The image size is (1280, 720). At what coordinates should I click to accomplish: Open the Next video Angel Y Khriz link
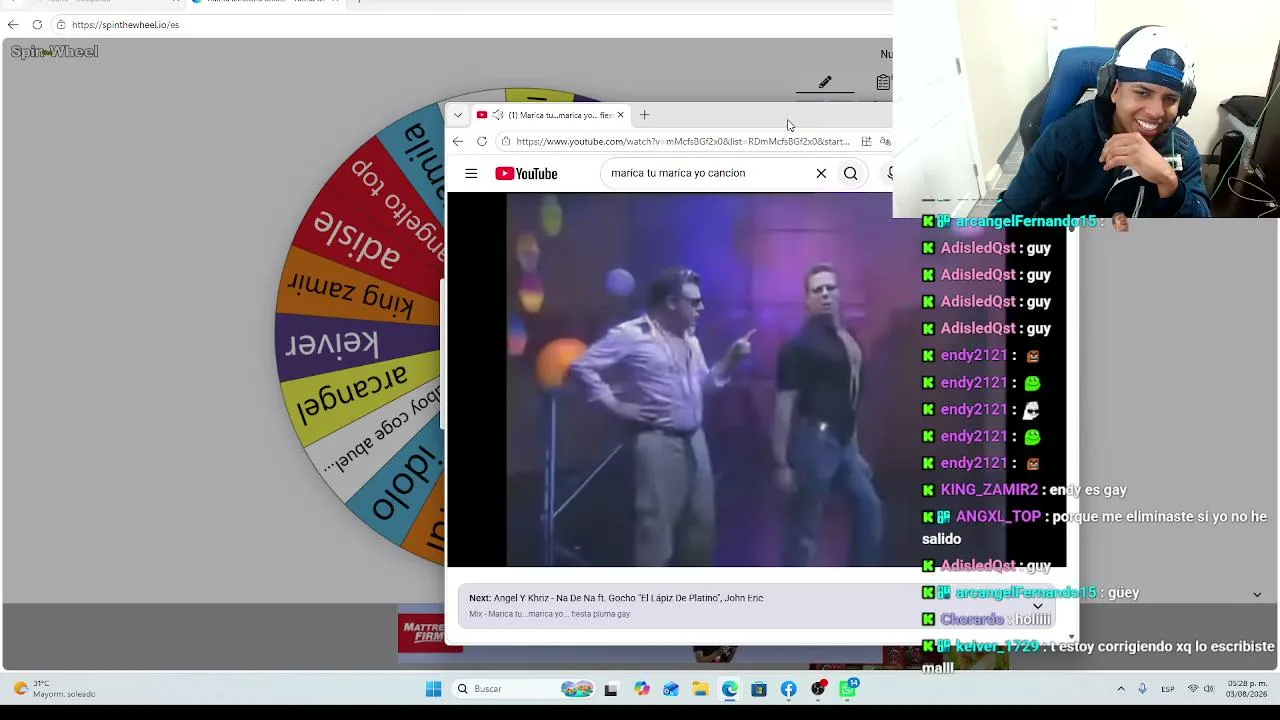pos(628,598)
